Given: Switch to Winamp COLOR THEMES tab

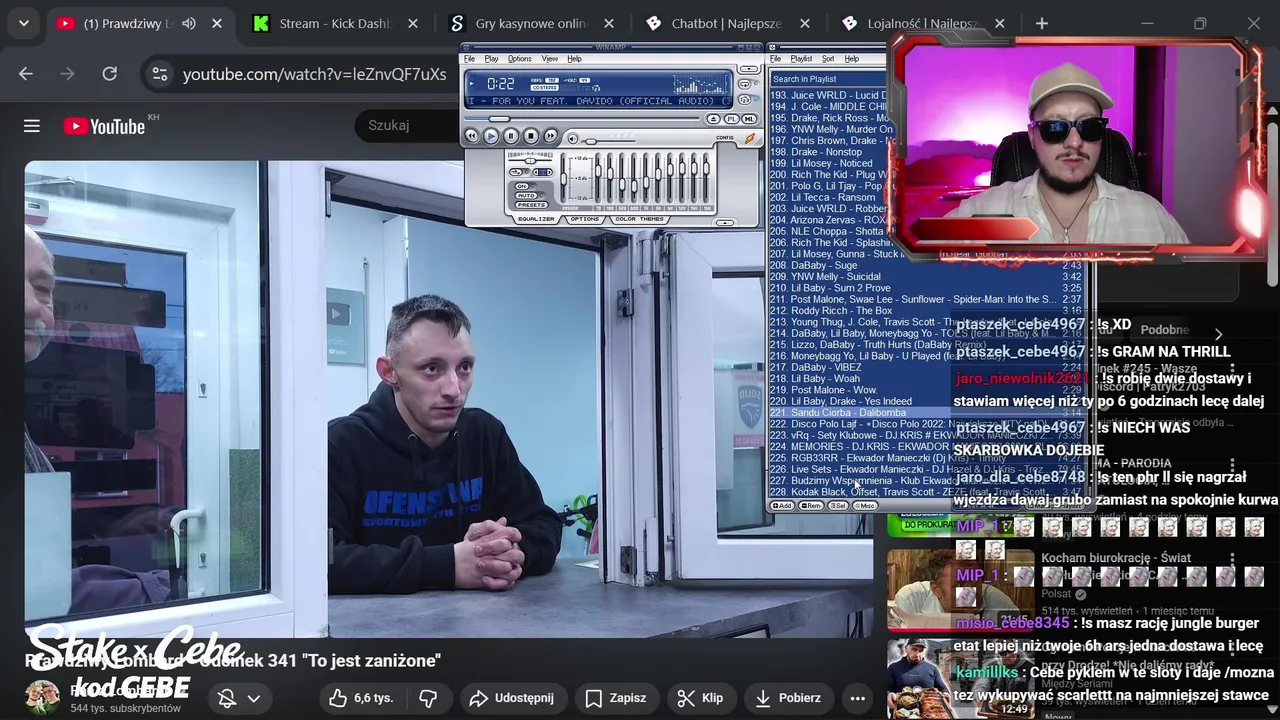Looking at the screenshot, I should click(640, 219).
